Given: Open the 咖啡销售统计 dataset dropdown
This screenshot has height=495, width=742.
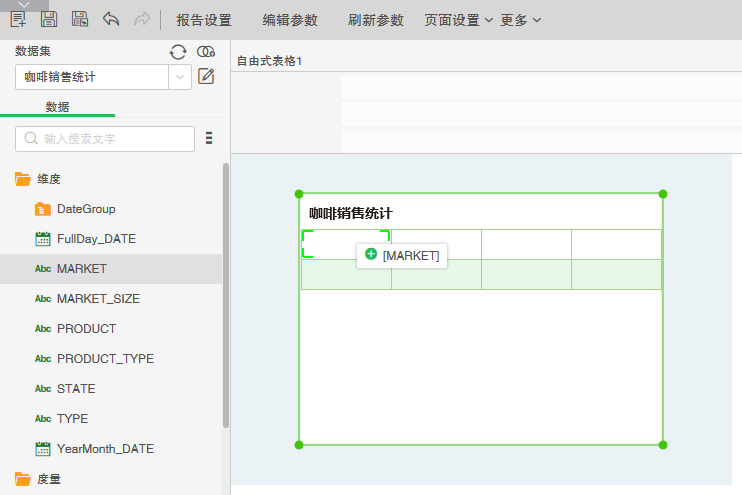Looking at the screenshot, I should click(x=180, y=77).
